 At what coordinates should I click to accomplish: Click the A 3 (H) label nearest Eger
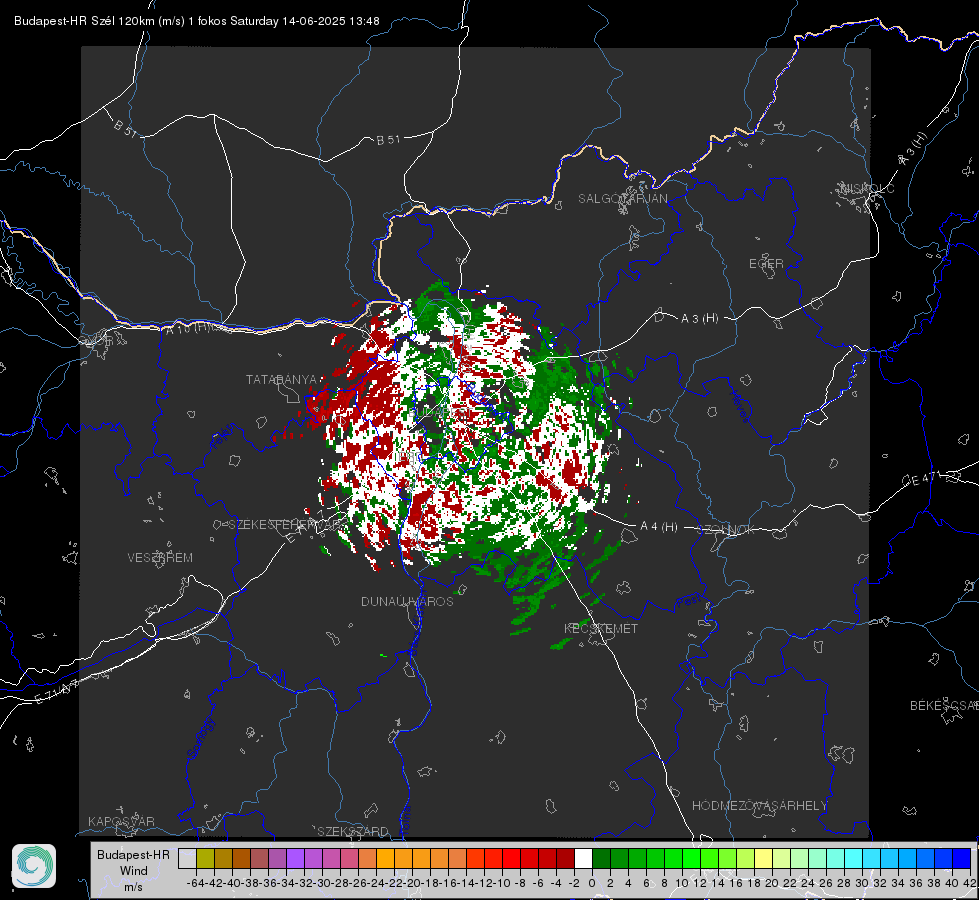(699, 319)
